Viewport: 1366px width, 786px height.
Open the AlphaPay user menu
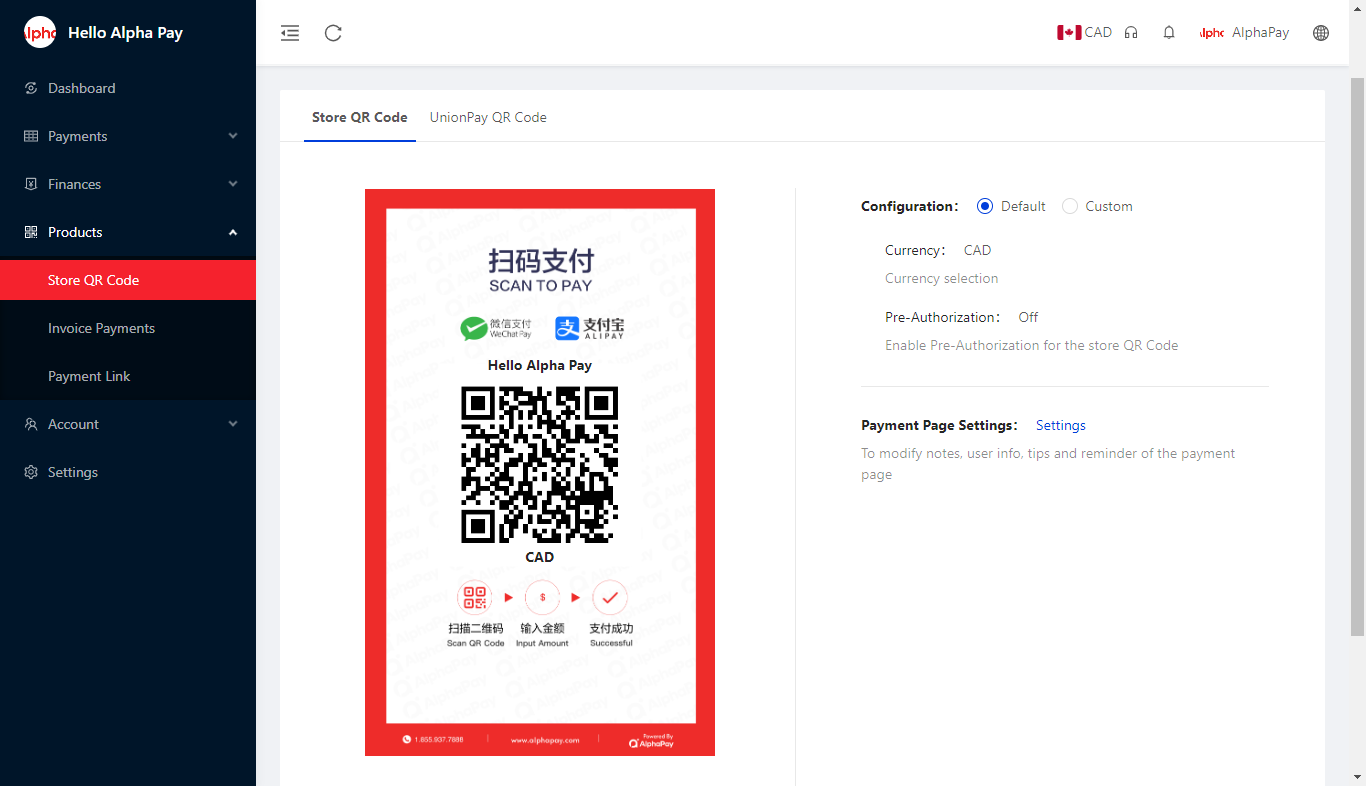[x=1245, y=32]
